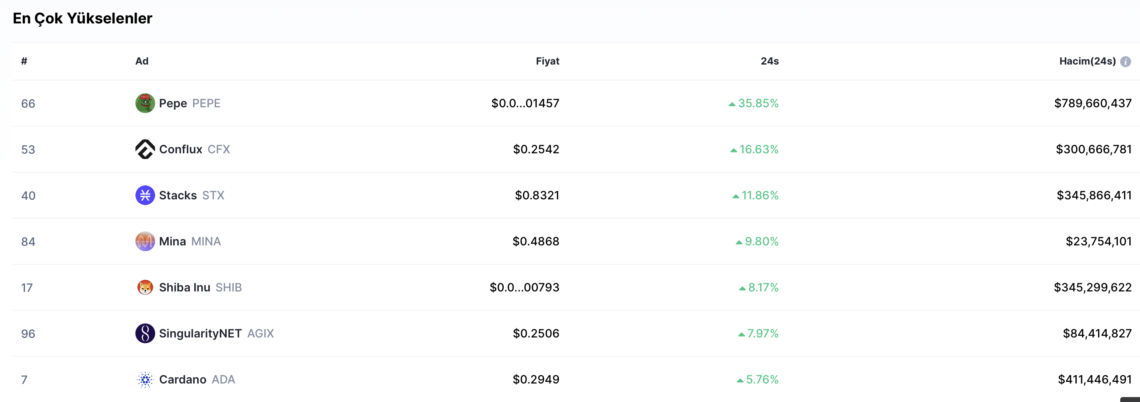Screen dimensions: 1140x402
Task: Click Mina price $0.4868
Action: [537, 241]
